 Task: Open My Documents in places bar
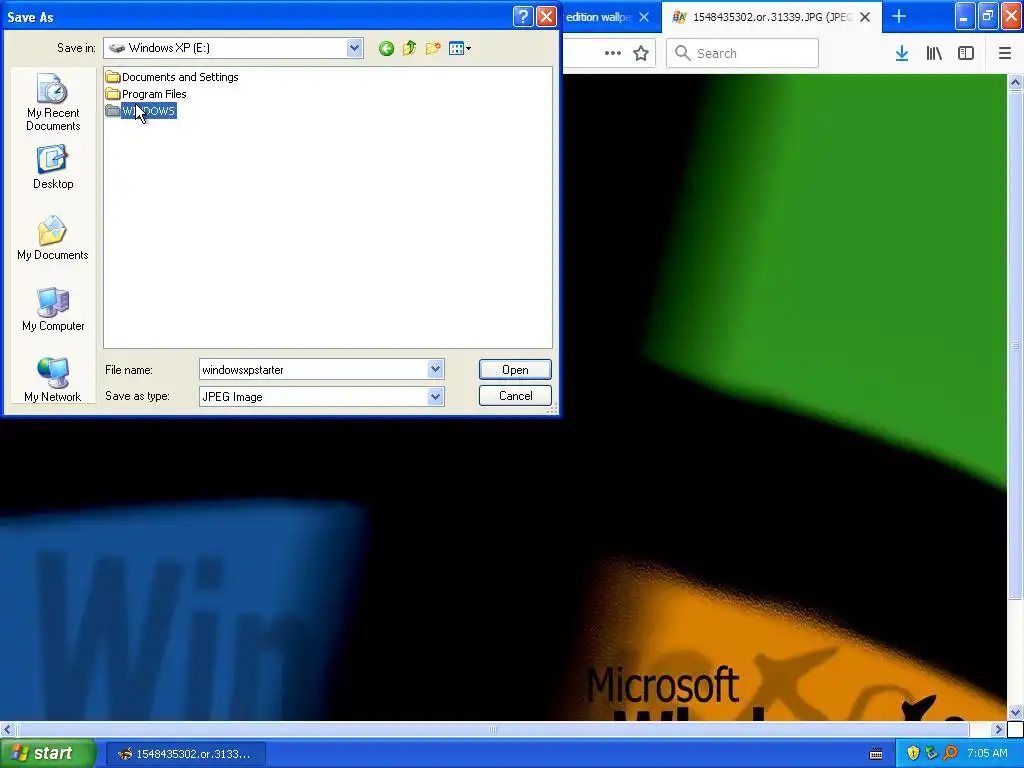(53, 238)
